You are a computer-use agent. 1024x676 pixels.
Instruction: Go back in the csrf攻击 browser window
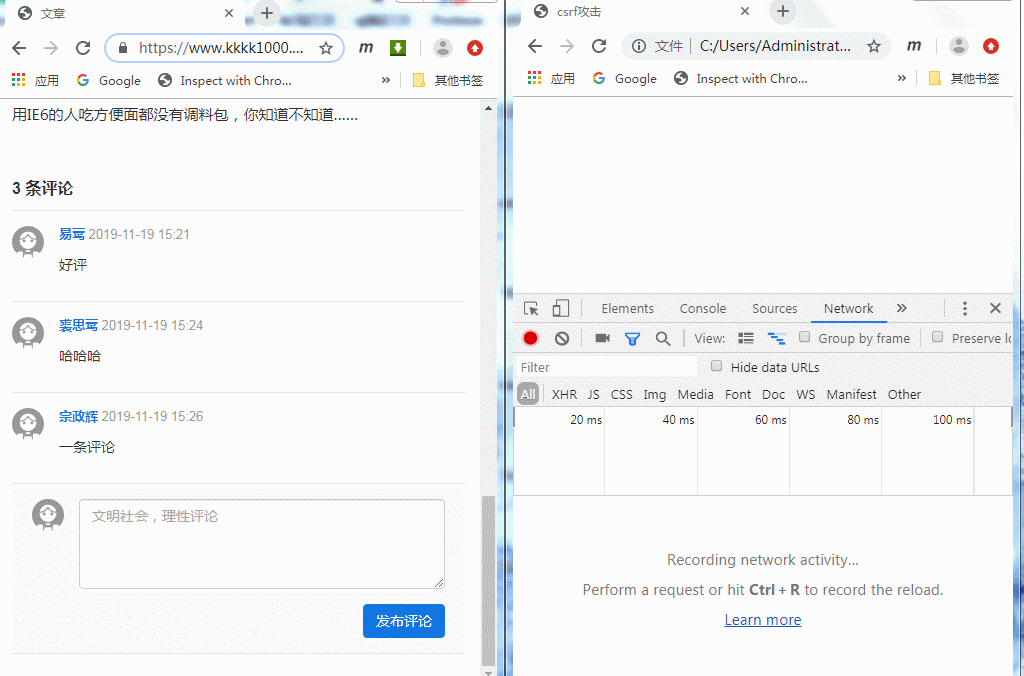[535, 46]
